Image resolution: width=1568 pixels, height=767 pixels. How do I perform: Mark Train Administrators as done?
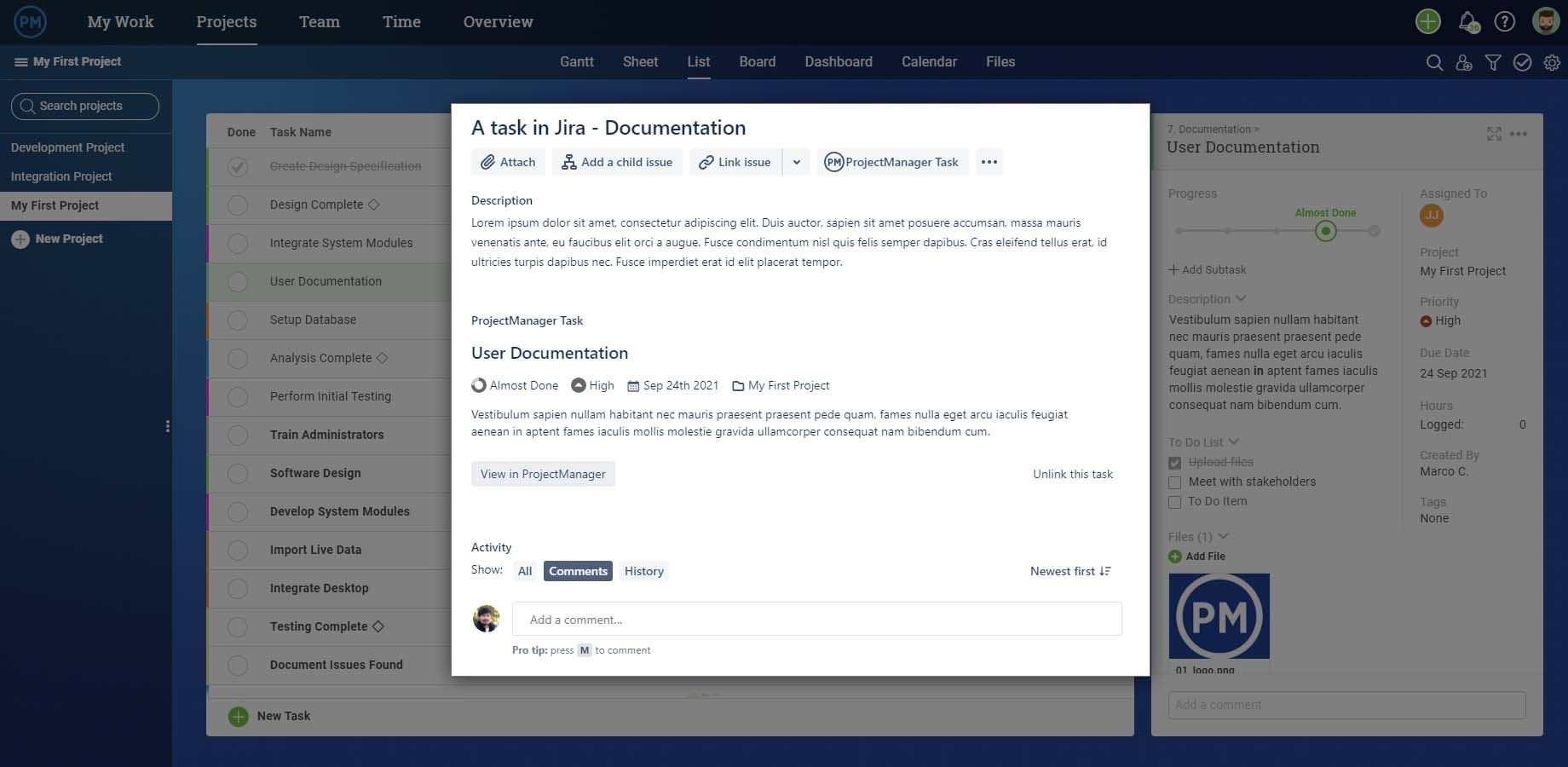point(238,435)
